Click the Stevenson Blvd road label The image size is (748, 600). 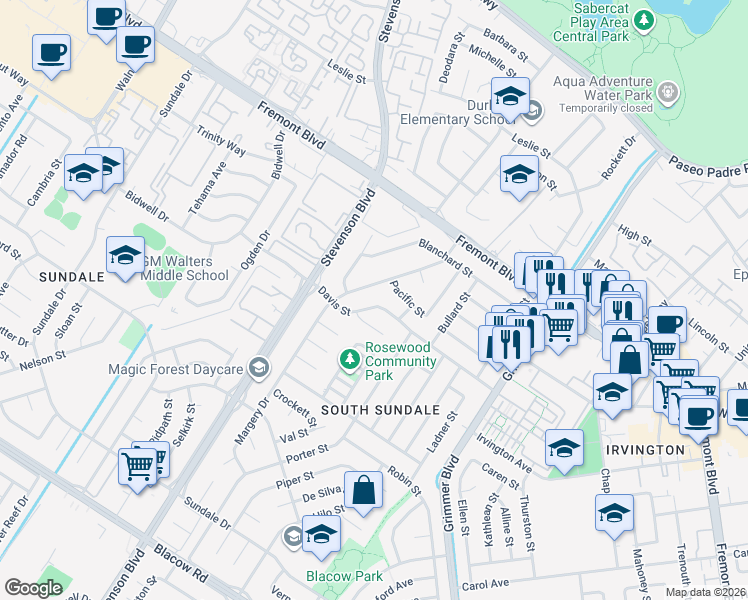[x=348, y=228]
